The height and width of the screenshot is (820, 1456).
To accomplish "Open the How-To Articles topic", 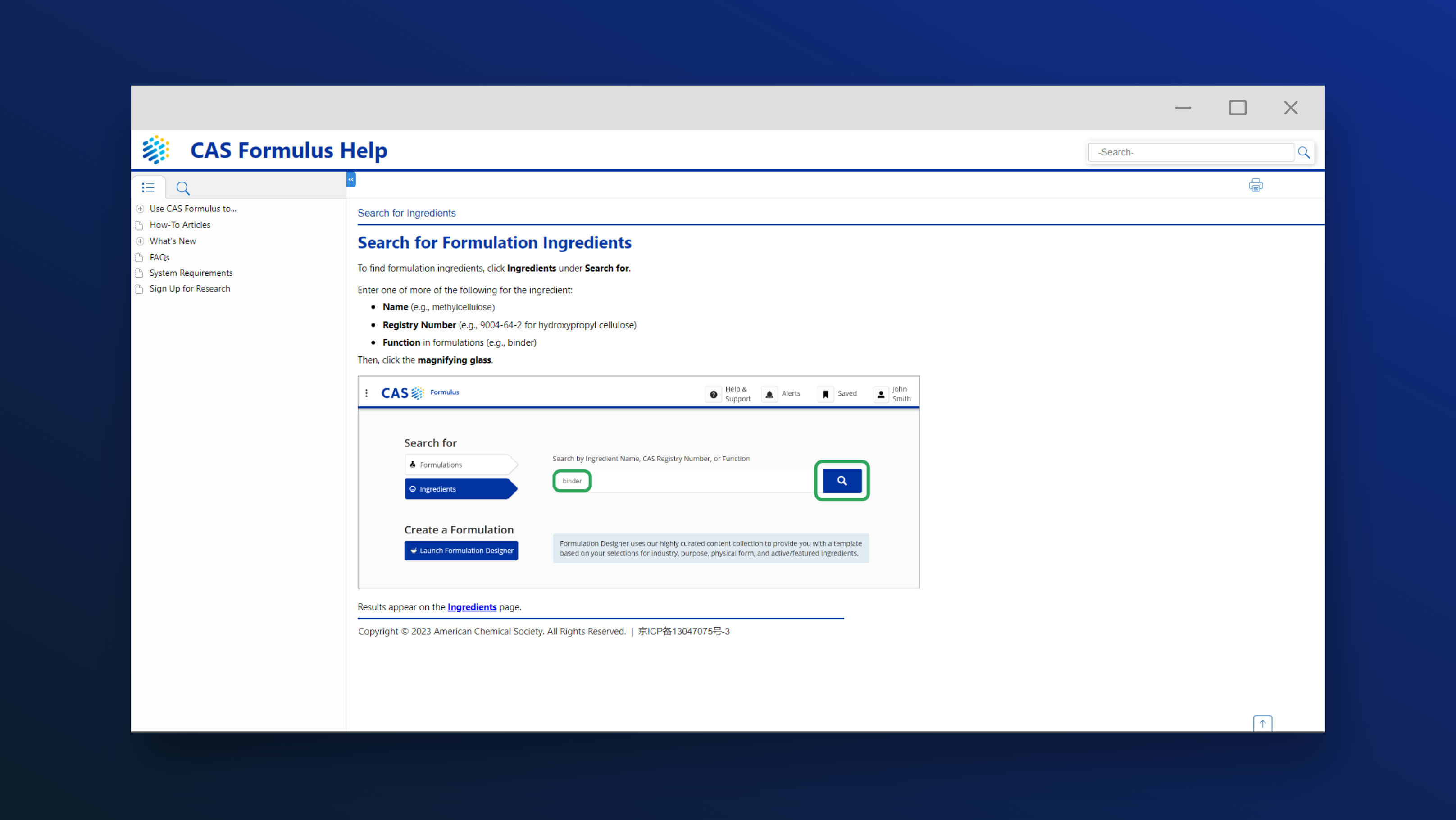I will click(180, 224).
